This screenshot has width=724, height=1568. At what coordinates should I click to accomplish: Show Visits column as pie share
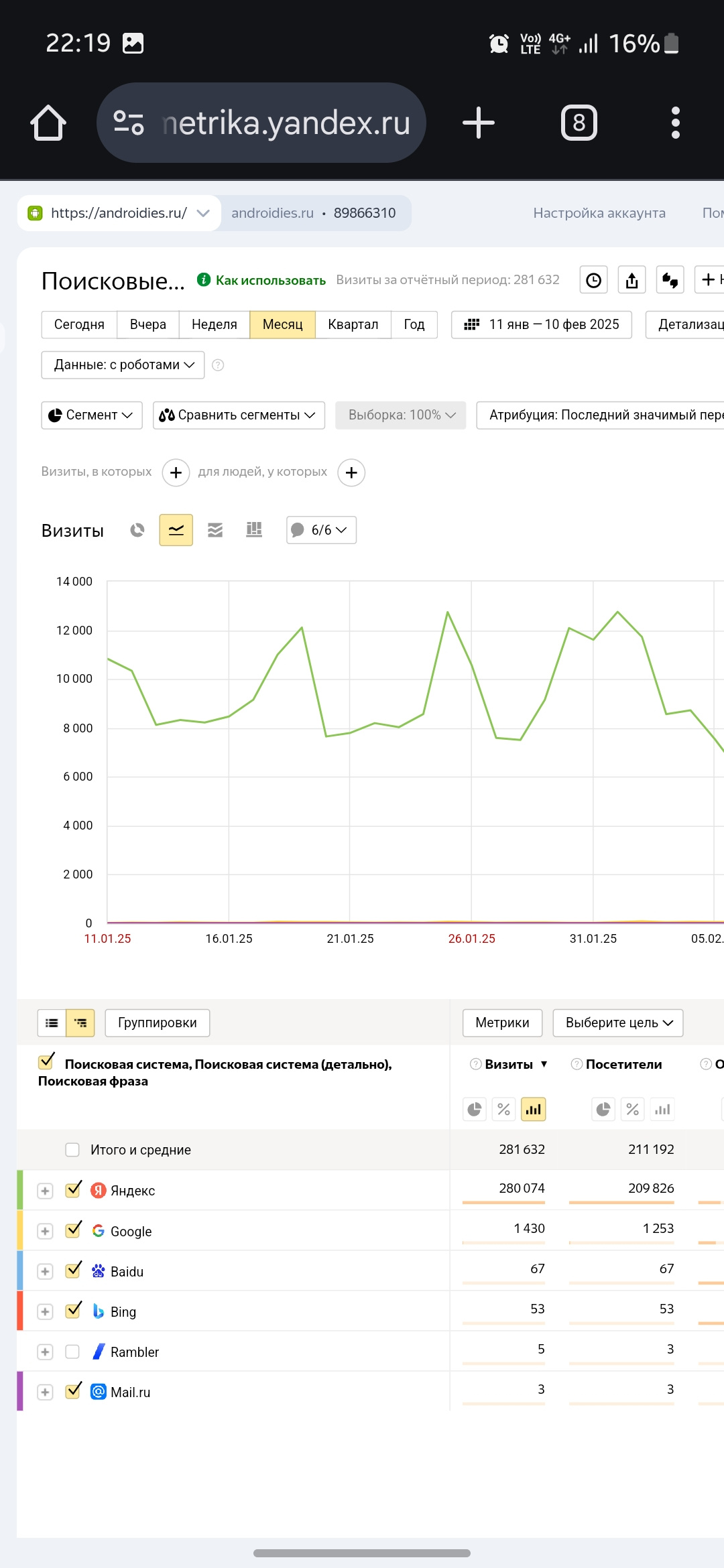475,1110
